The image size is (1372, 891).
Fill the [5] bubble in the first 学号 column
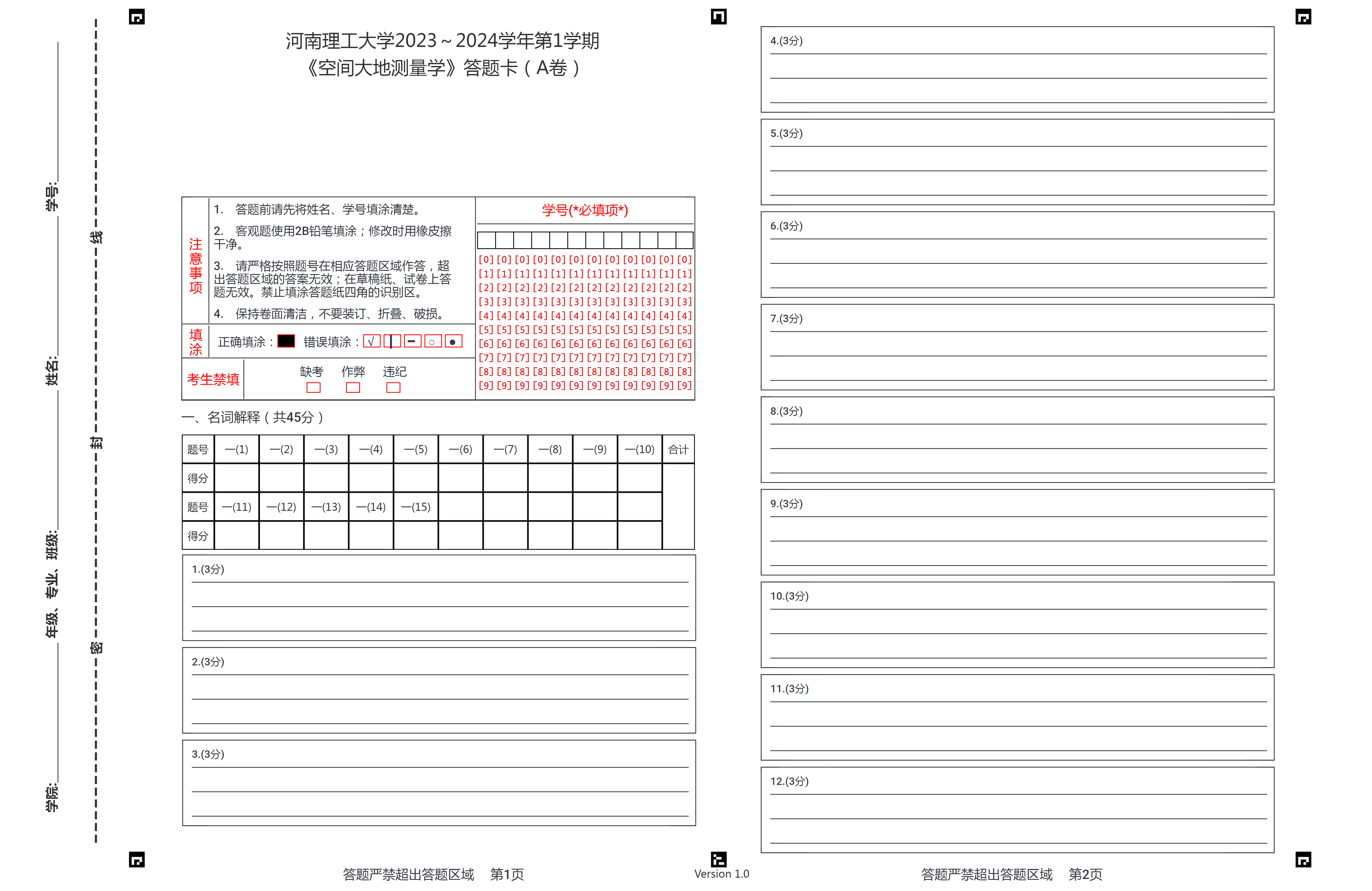point(486,330)
